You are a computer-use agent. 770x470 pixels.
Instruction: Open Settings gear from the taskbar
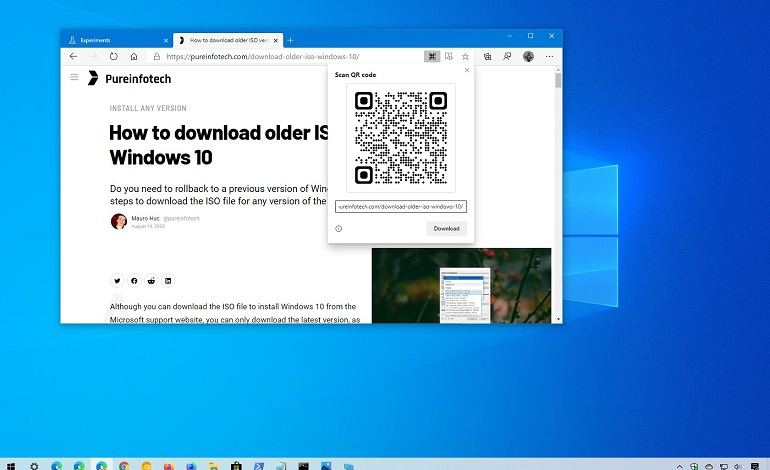coord(34,466)
